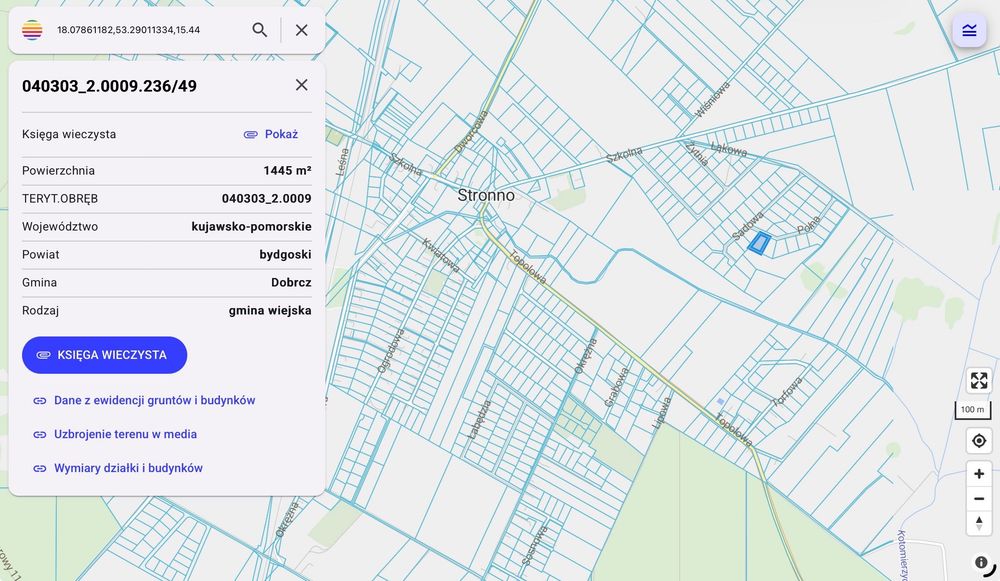The width and height of the screenshot is (1000, 581).
Task: Click the 100 m scale indicator
Action: (973, 409)
